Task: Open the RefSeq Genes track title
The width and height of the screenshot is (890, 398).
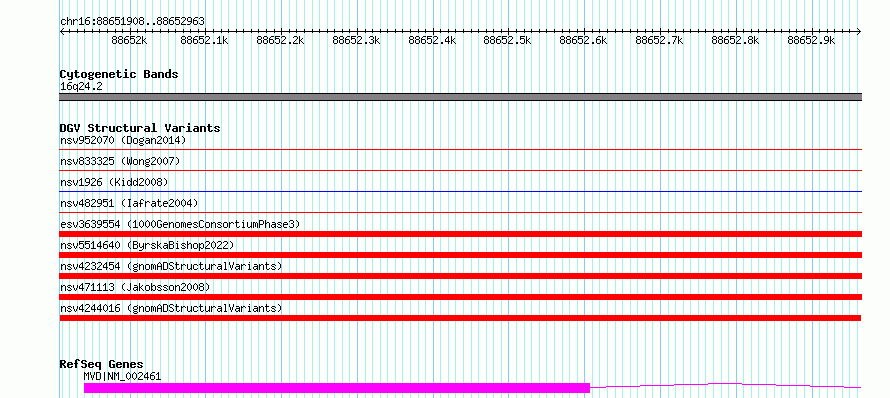Action: click(102, 364)
